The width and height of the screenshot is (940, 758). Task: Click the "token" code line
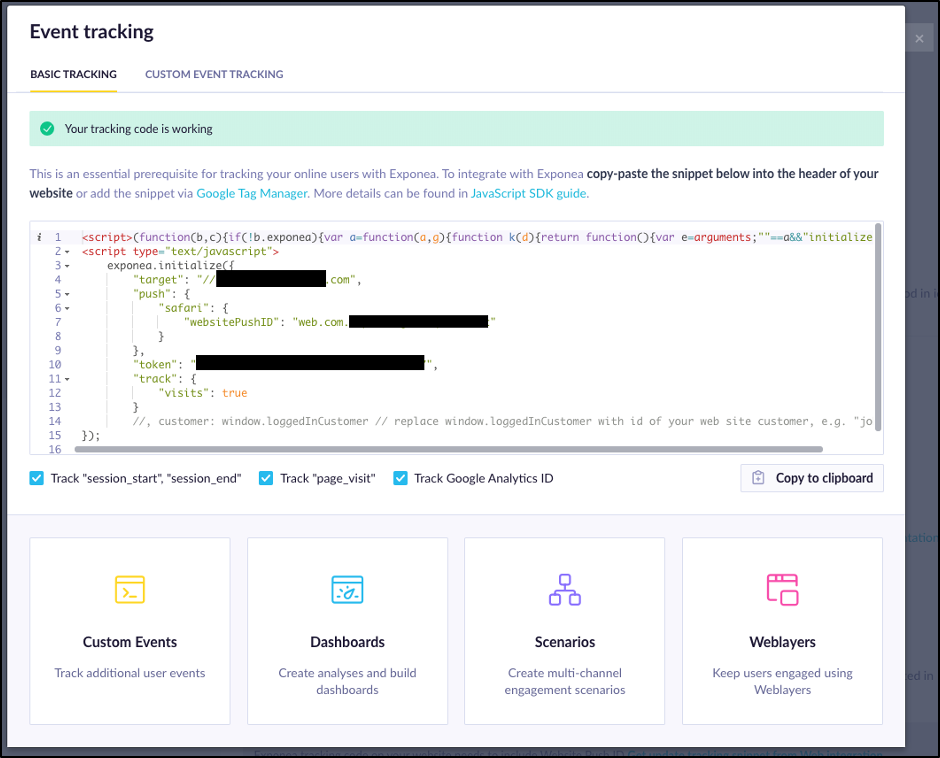285,365
